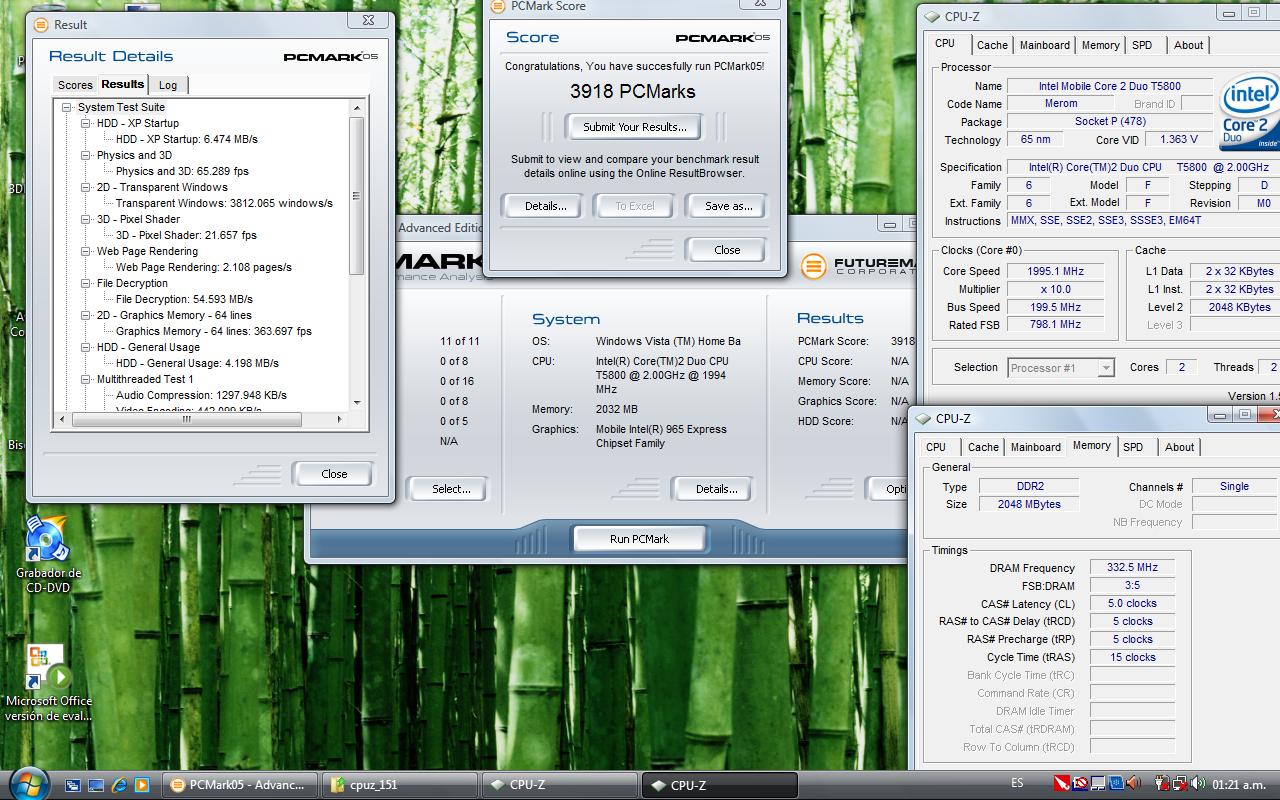Click Close in the Result Details window

pyautogui.click(x=334, y=474)
